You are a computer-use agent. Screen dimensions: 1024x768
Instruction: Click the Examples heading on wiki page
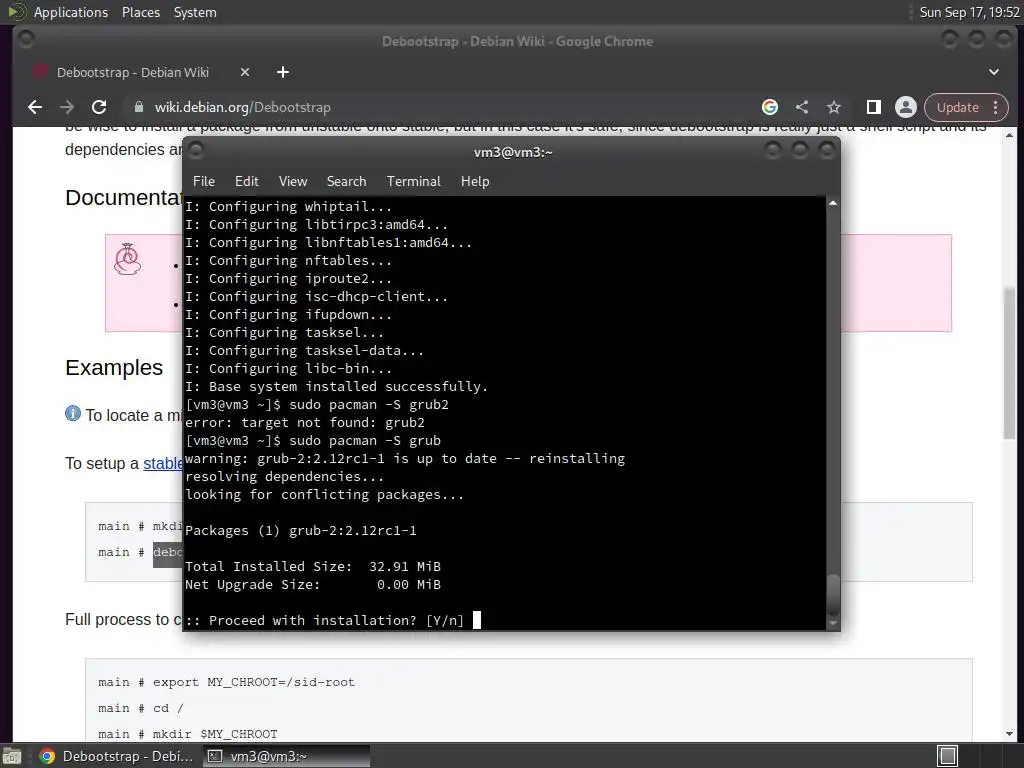coord(114,368)
